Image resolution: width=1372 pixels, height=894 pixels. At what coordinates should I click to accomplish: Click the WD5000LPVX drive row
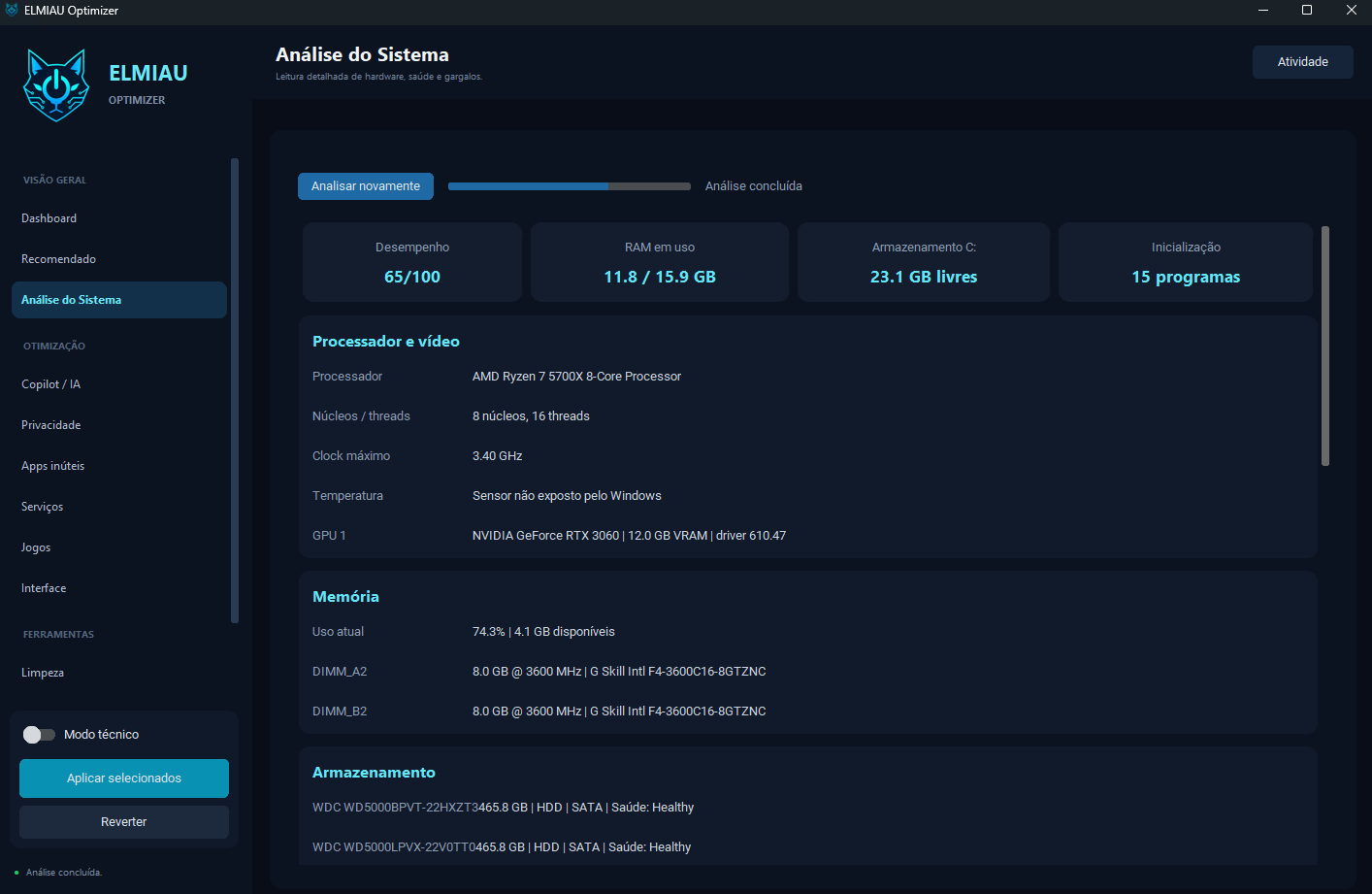pyautogui.click(x=807, y=847)
